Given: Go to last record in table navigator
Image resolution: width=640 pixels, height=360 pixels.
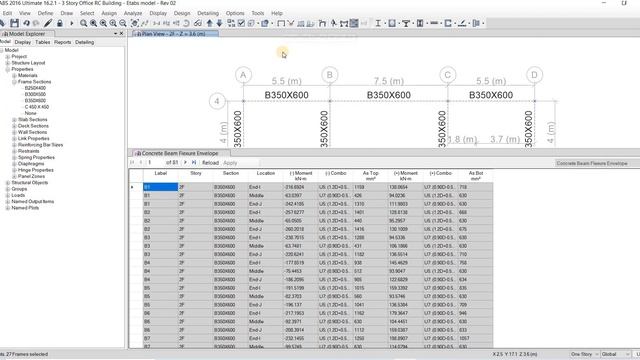Looking at the screenshot, I should pos(194,162).
